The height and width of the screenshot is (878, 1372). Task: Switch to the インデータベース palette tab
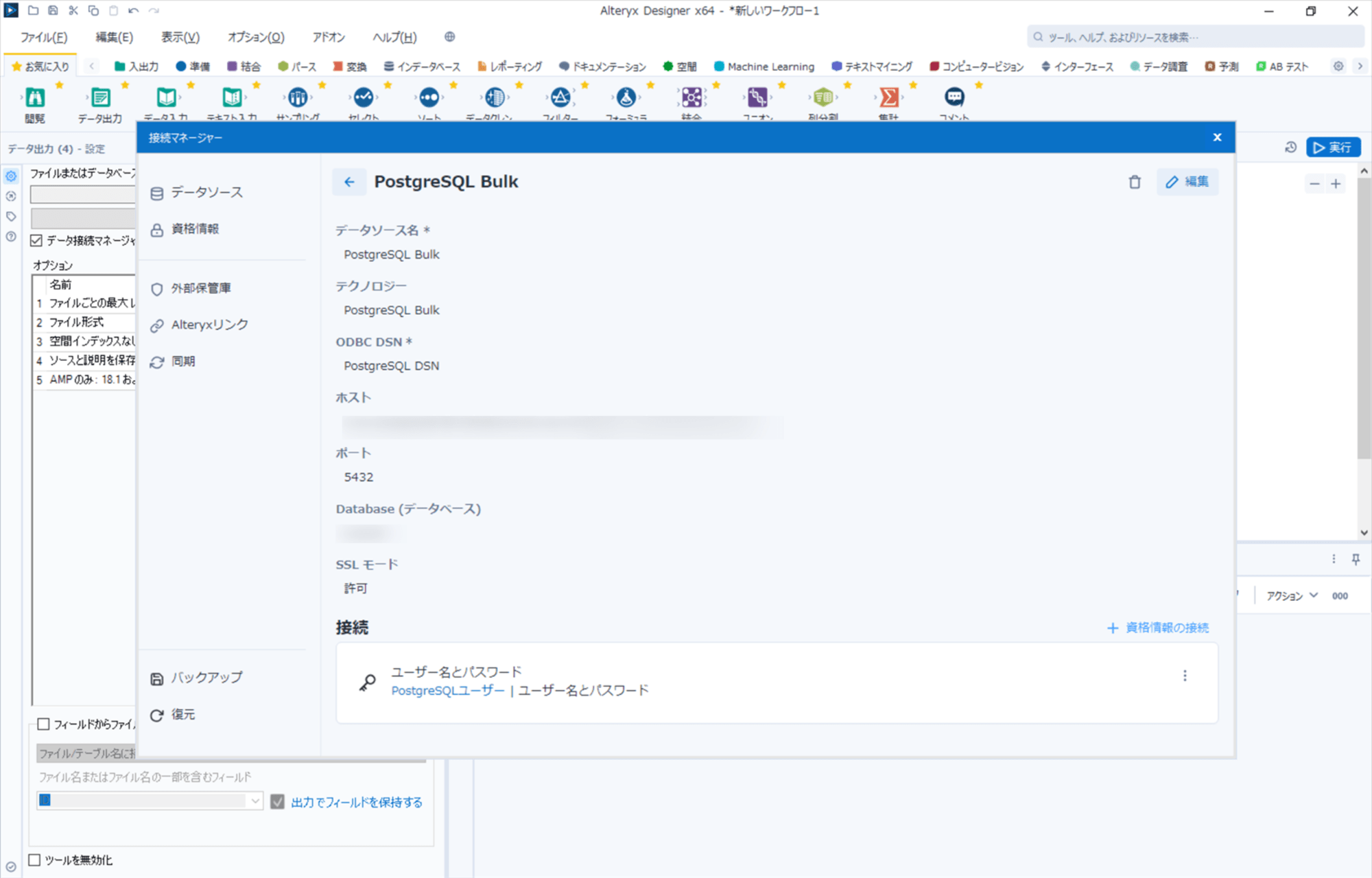coord(422,67)
